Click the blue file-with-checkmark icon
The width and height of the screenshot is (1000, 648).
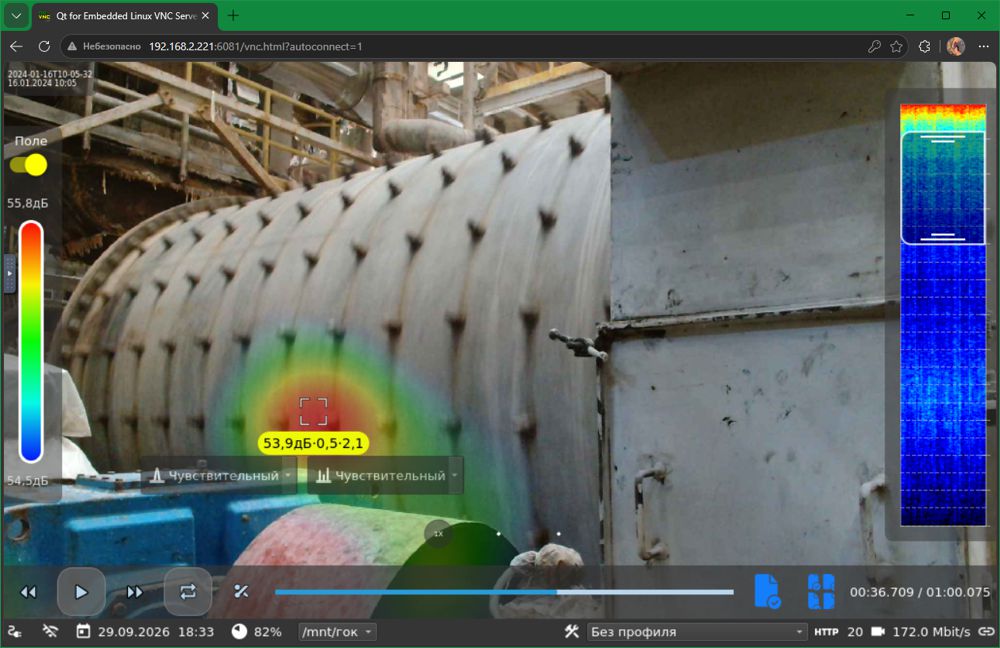pos(767,591)
